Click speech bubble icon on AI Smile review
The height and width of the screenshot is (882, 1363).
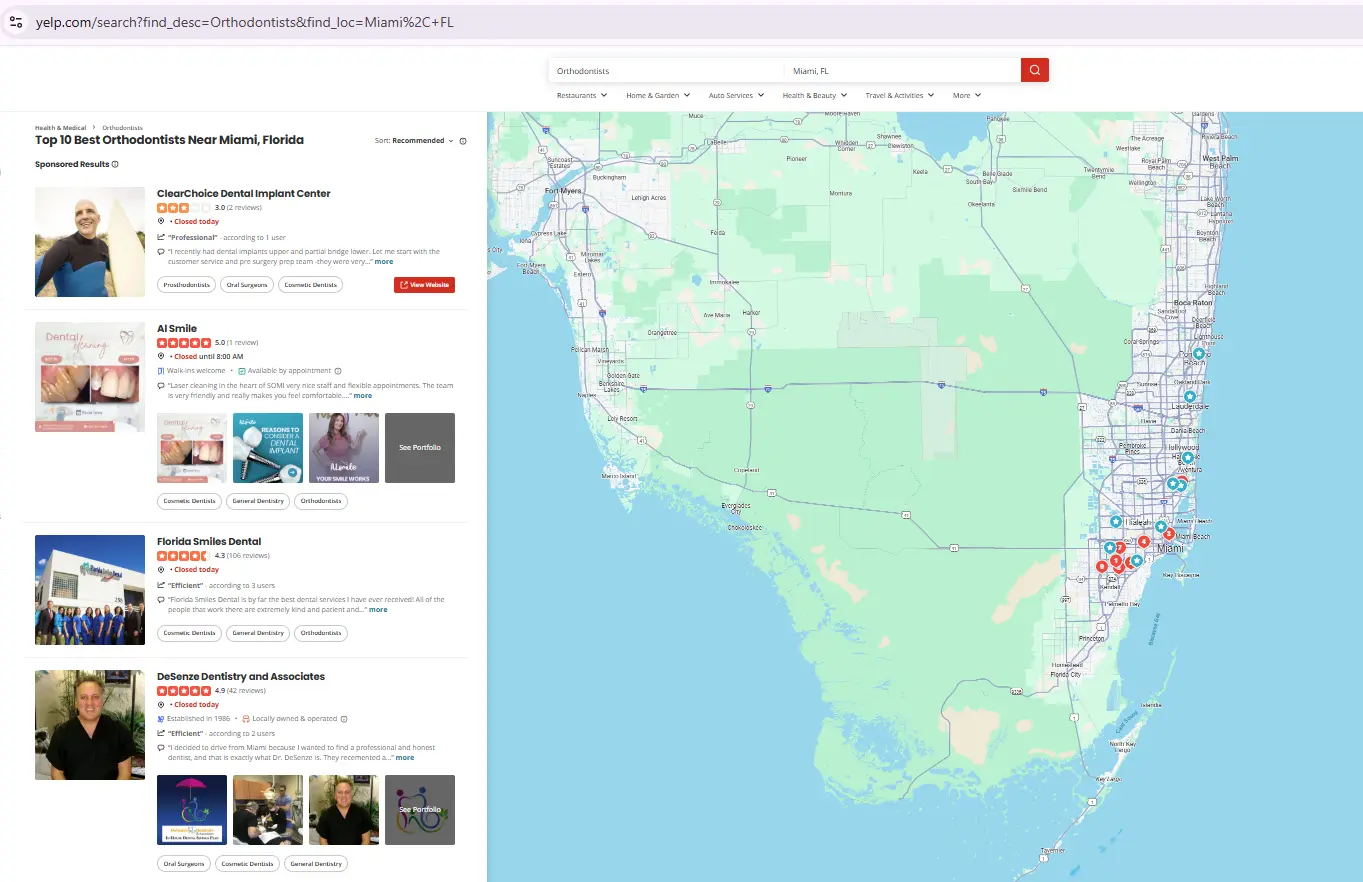click(161, 385)
